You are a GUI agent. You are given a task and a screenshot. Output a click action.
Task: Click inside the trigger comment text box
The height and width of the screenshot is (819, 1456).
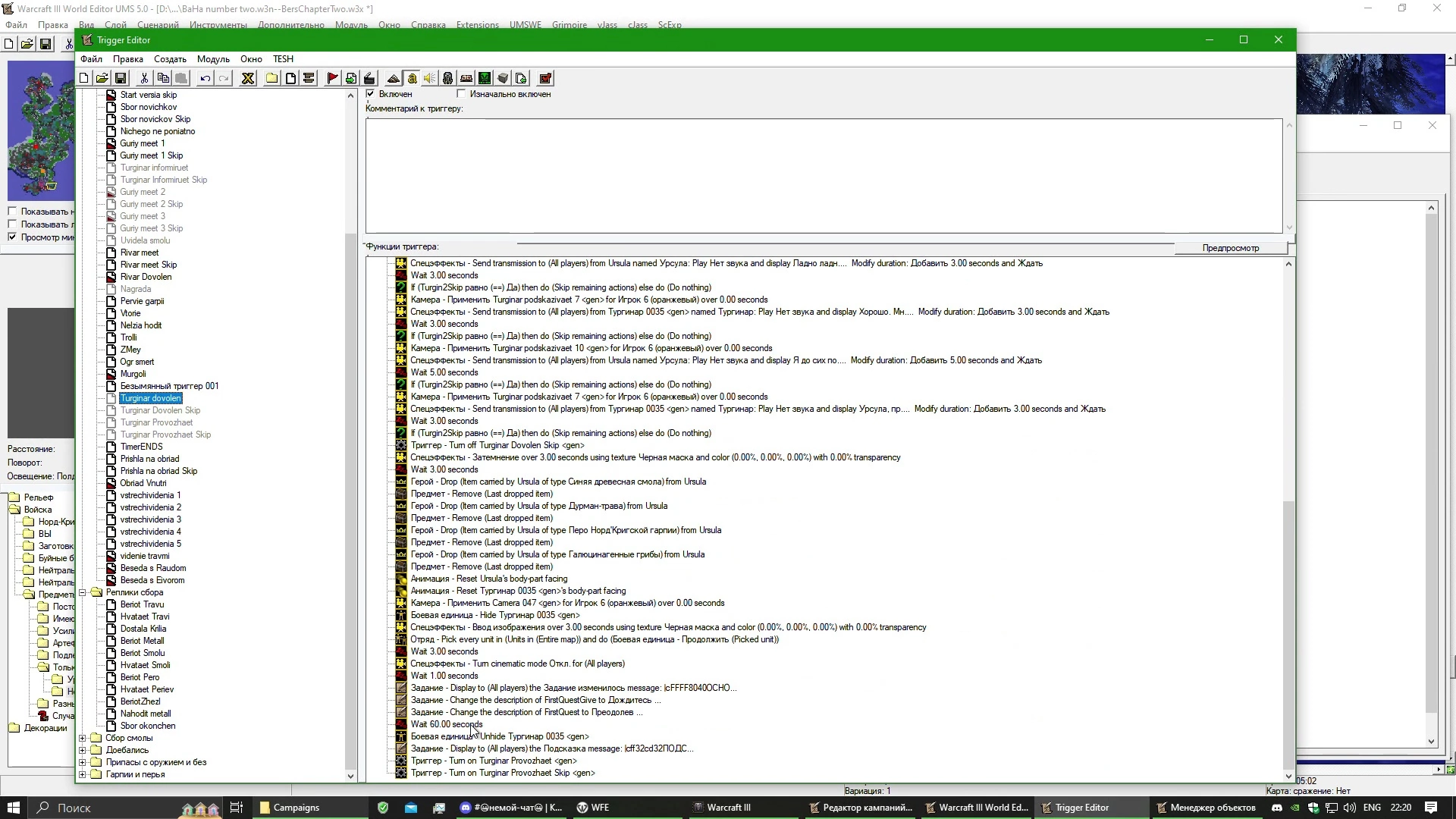pyautogui.click(x=824, y=176)
